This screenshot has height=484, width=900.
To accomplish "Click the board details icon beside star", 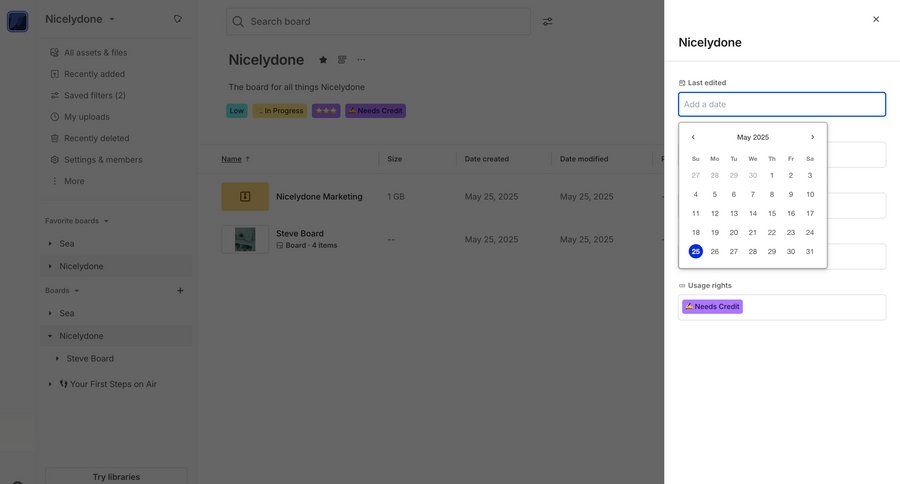I will click(x=342, y=60).
